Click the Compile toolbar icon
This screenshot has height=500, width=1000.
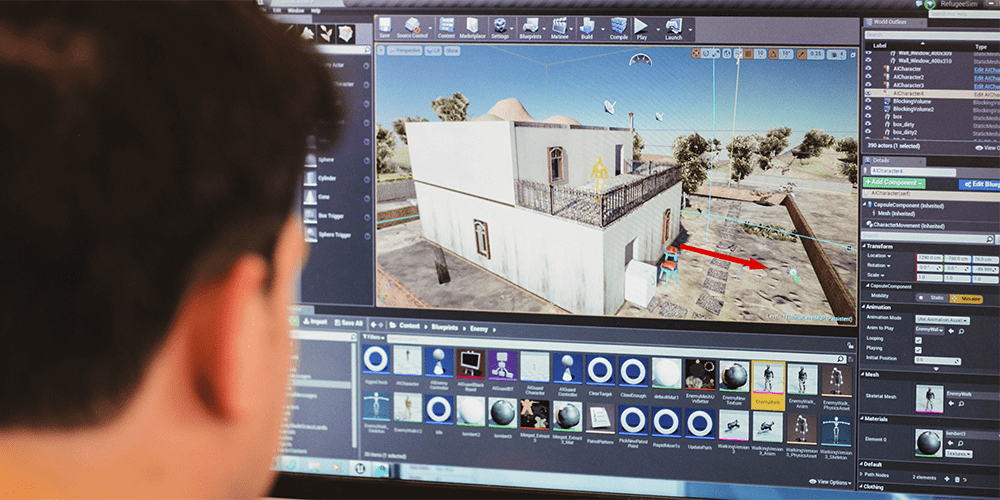619,28
